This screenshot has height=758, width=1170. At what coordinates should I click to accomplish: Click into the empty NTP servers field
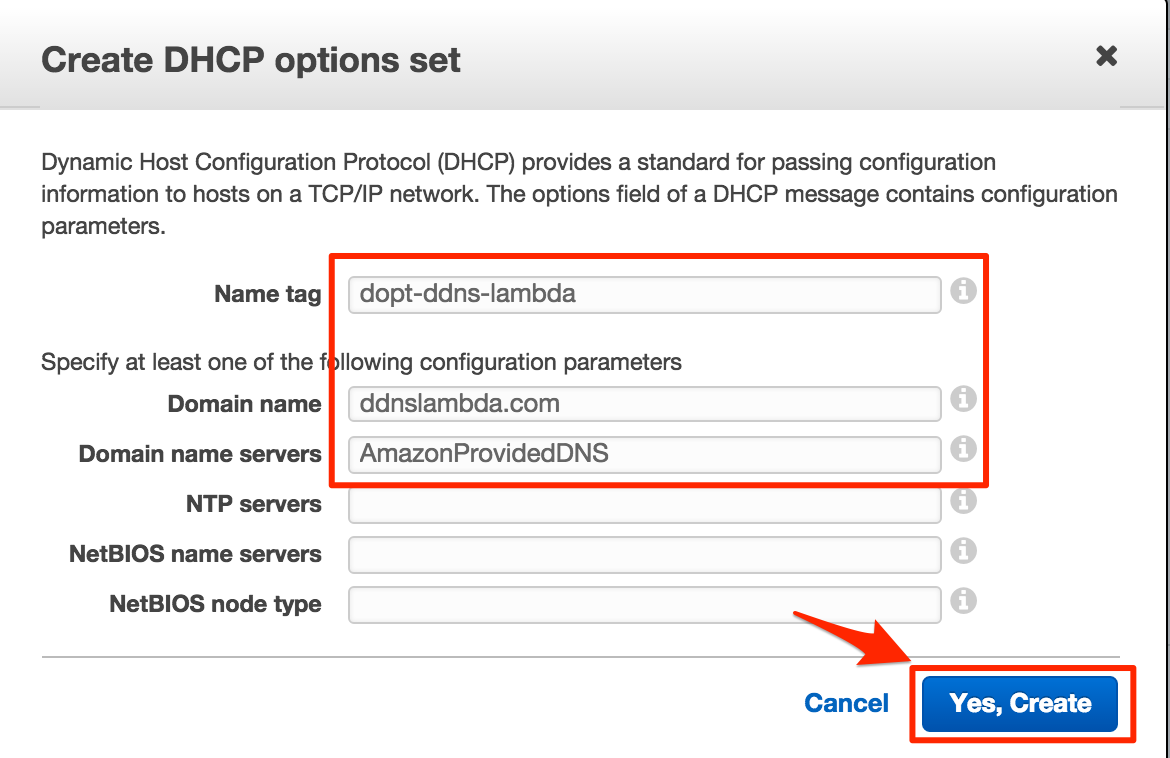click(x=645, y=505)
